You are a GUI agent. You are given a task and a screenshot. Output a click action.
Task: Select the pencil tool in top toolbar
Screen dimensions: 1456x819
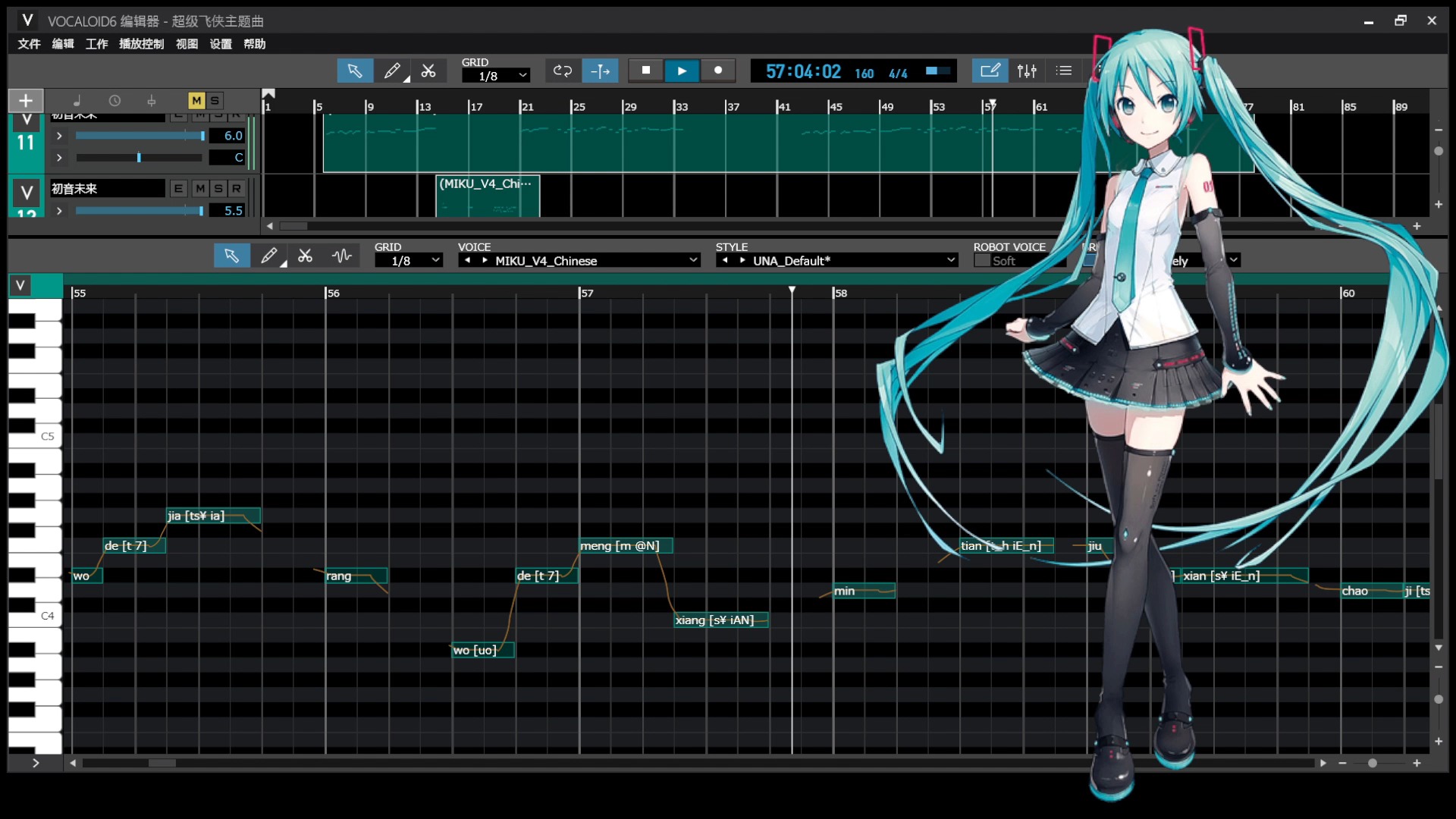click(392, 71)
